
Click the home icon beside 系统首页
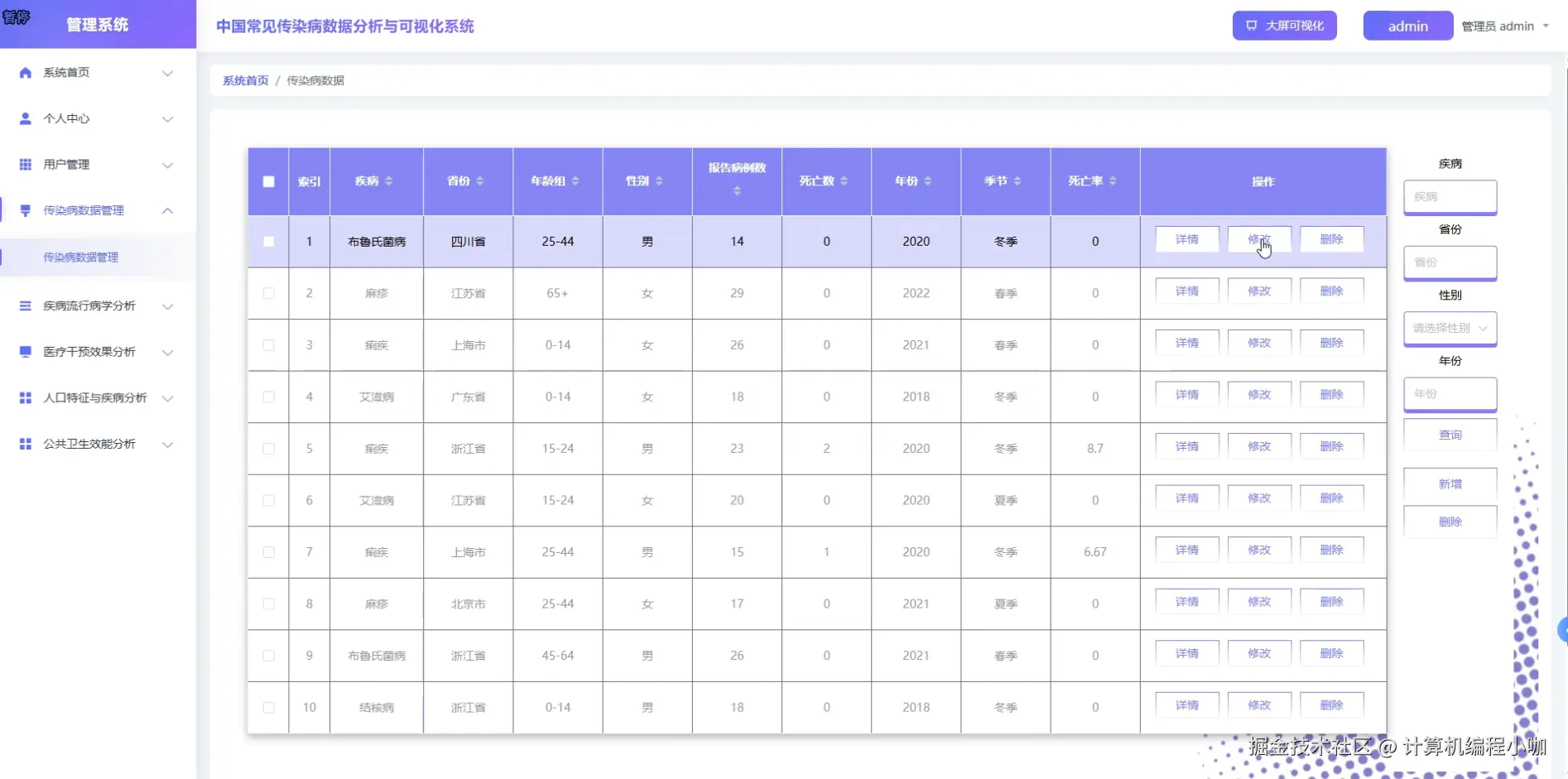point(26,73)
